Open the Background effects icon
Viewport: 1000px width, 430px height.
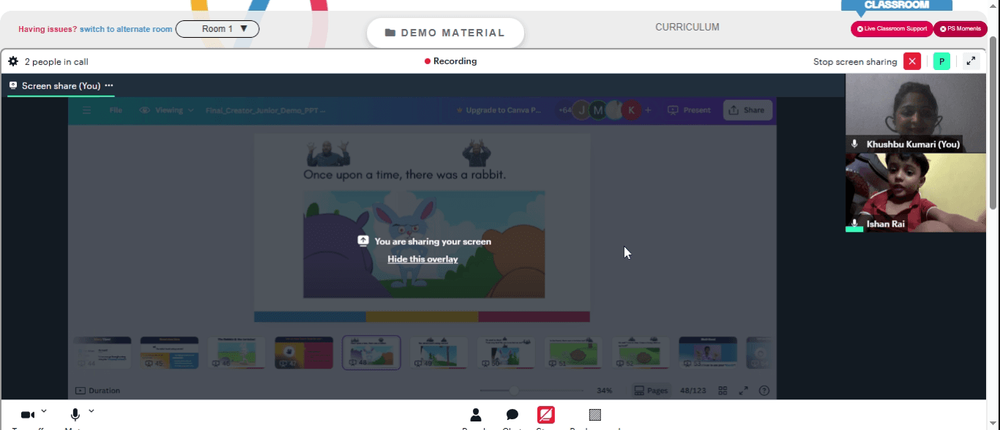tap(594, 415)
